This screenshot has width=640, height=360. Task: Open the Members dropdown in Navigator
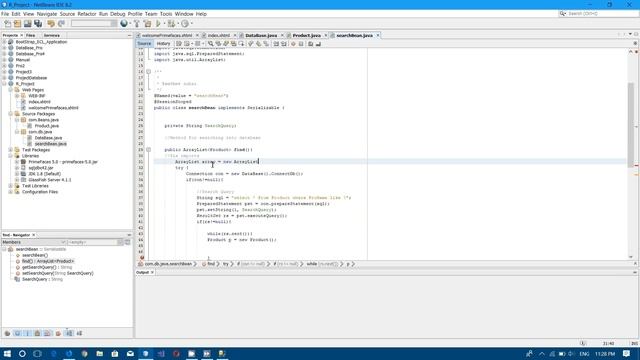coord(34,242)
